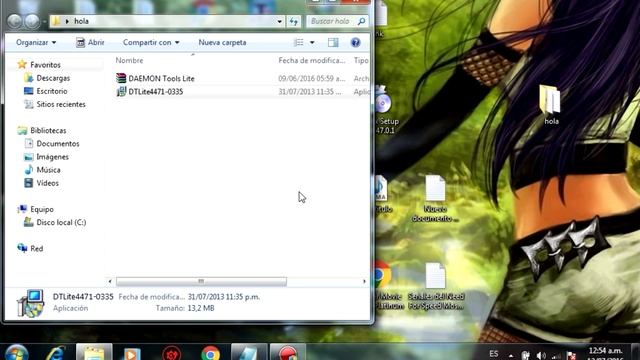Select Disco local (C:)
Screen dimensions: 640x360
(61, 222)
